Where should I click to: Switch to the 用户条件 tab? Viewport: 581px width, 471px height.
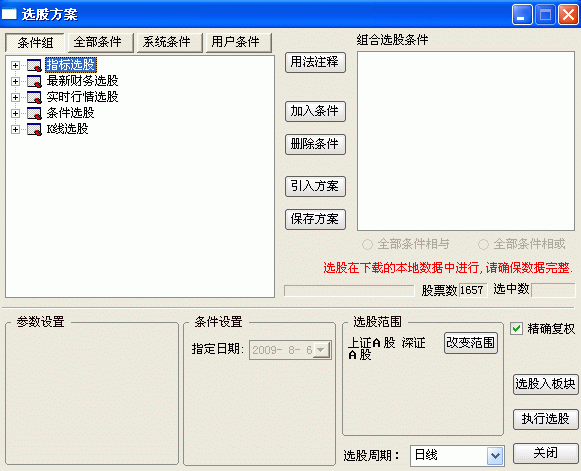[235, 43]
